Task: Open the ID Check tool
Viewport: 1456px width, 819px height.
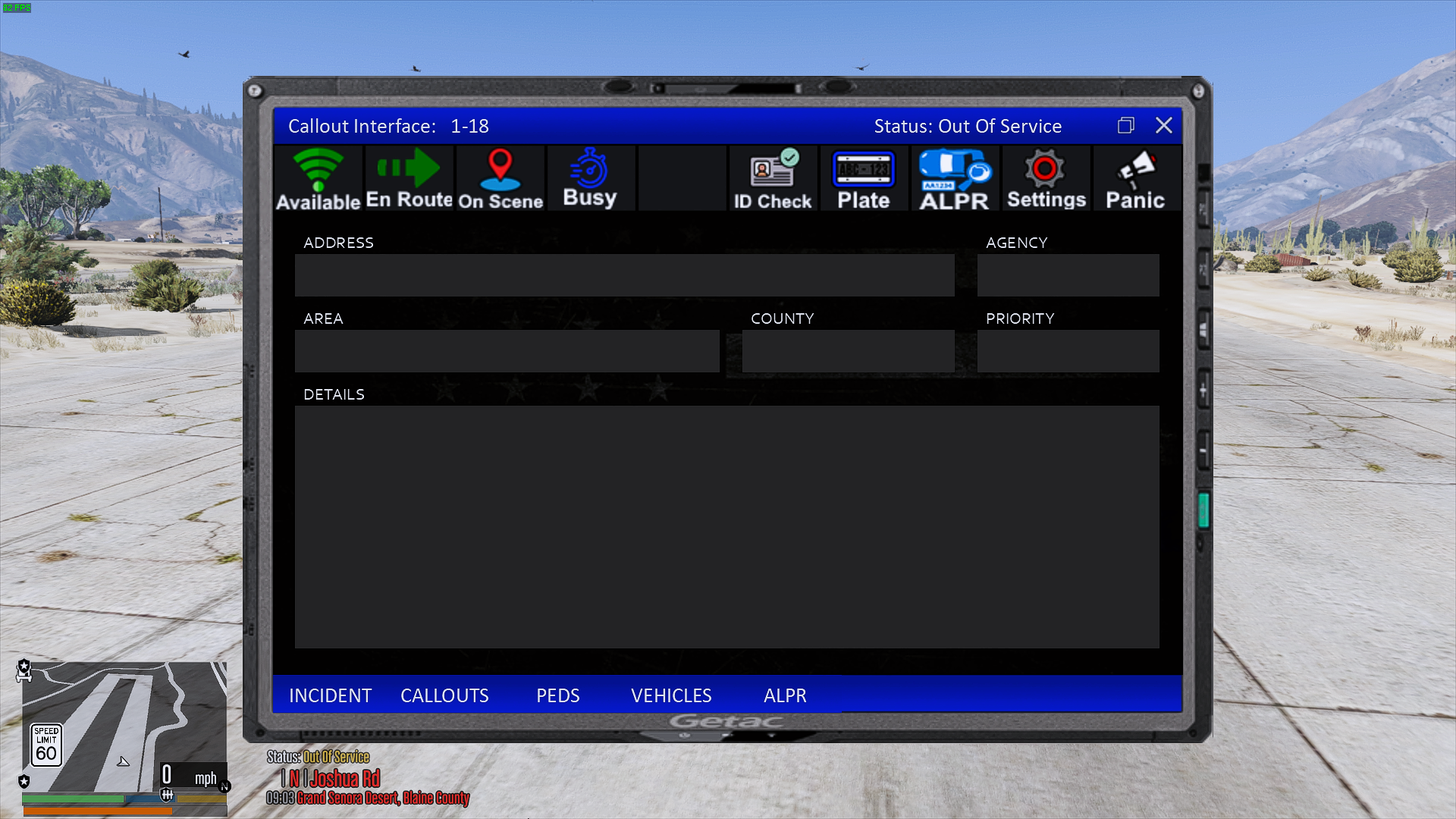Action: (772, 179)
